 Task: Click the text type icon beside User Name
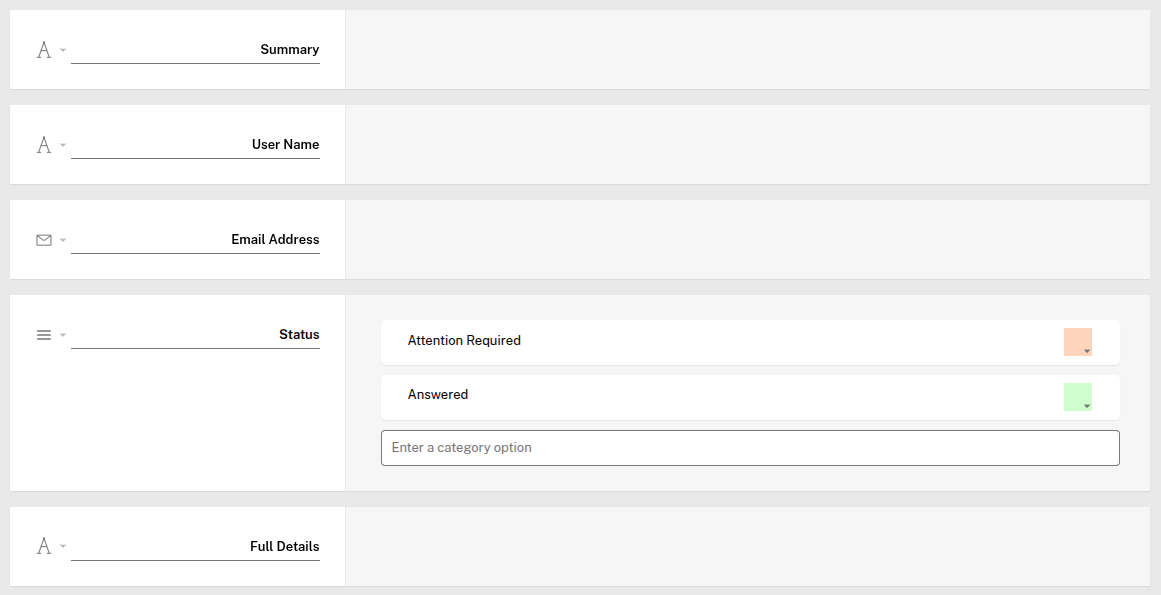pos(43,145)
